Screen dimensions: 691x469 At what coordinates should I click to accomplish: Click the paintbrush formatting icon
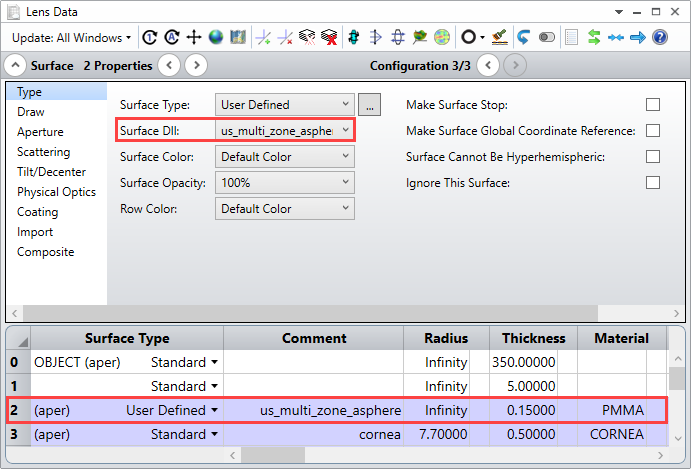(499, 37)
